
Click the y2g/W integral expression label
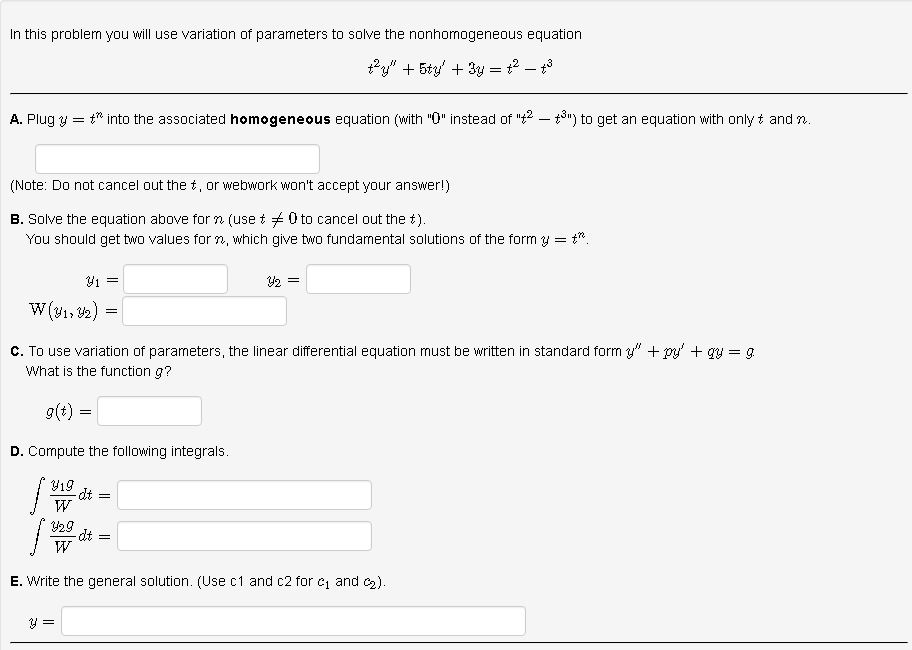click(x=65, y=533)
